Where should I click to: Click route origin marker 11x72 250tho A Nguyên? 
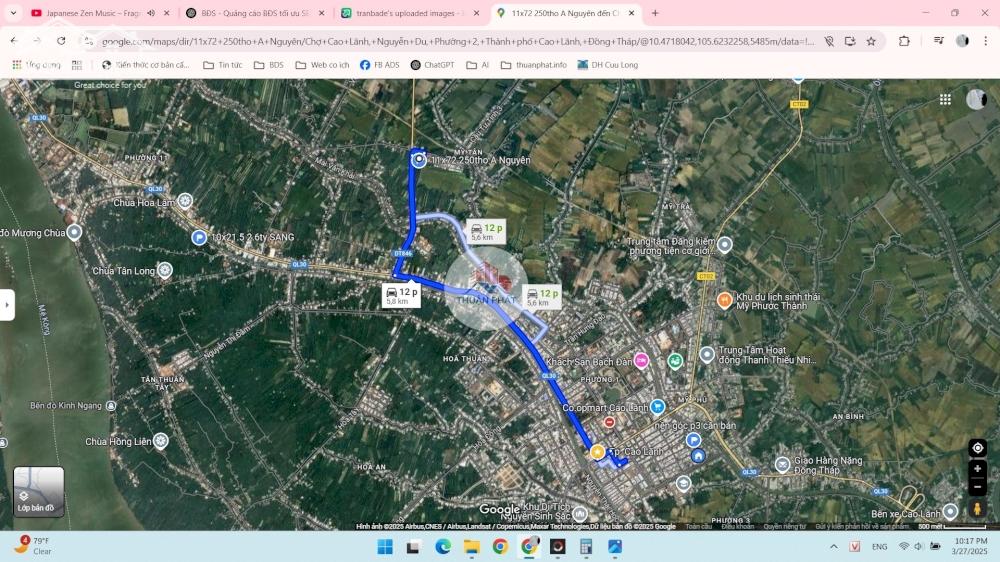pyautogui.click(x=418, y=159)
